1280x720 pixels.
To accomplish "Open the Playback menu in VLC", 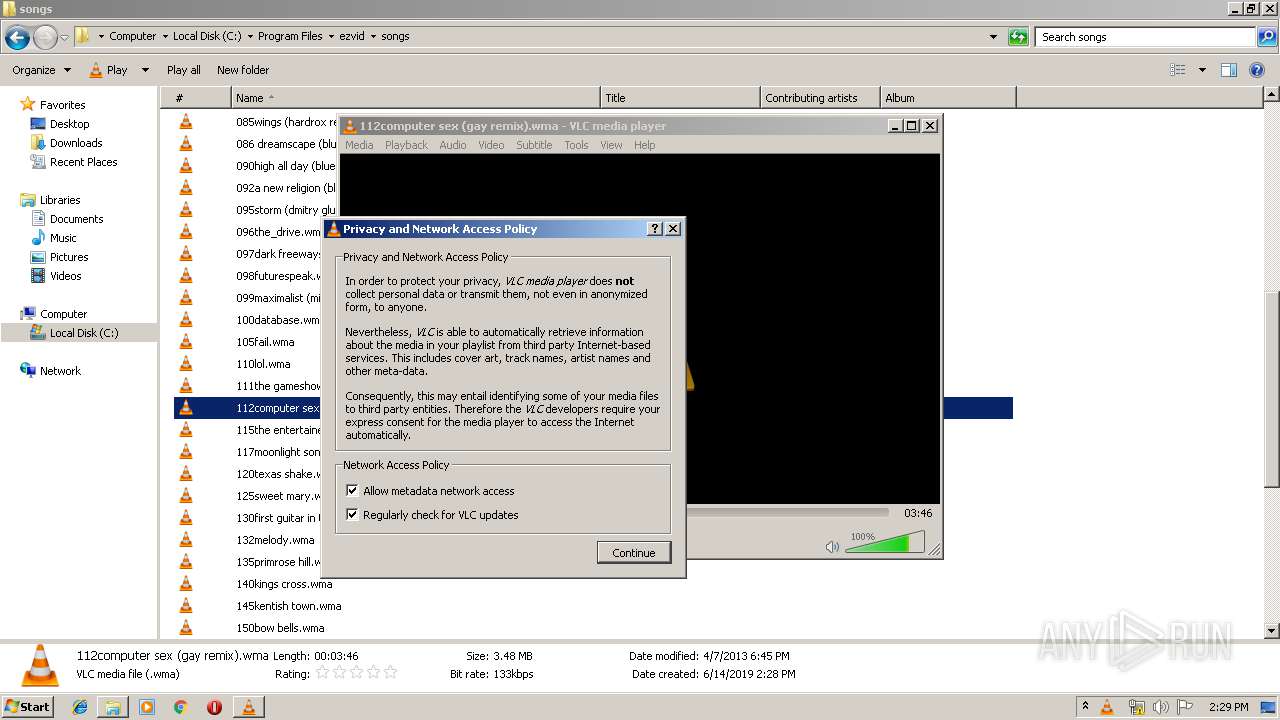I will (406, 145).
